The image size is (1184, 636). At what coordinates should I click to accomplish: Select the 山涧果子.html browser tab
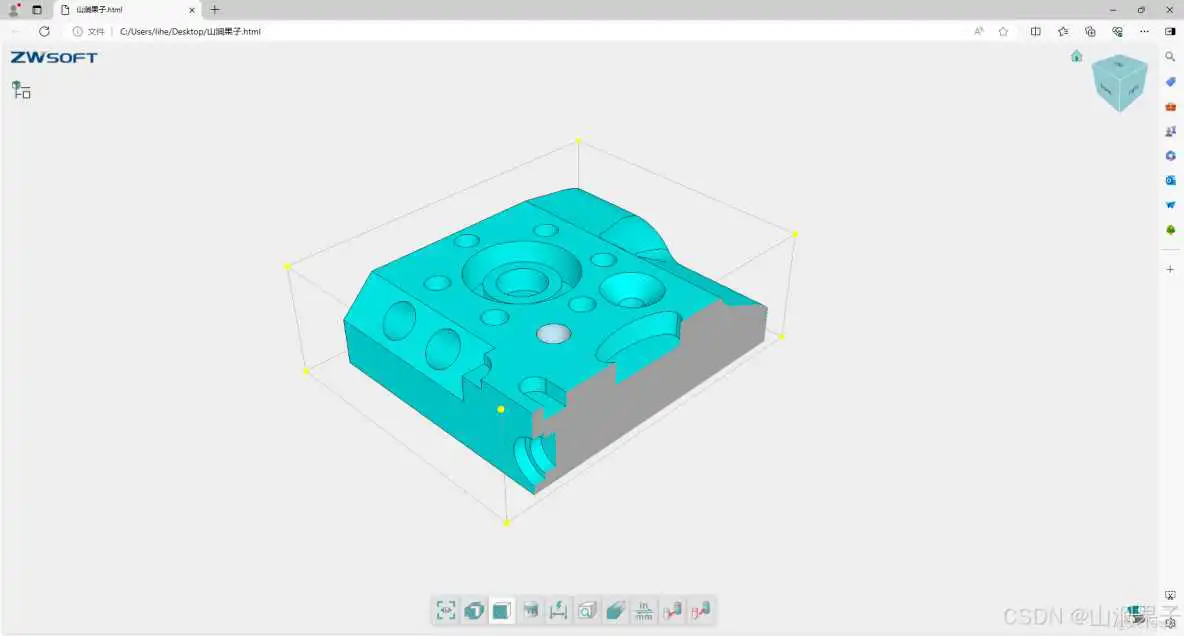(x=127, y=10)
